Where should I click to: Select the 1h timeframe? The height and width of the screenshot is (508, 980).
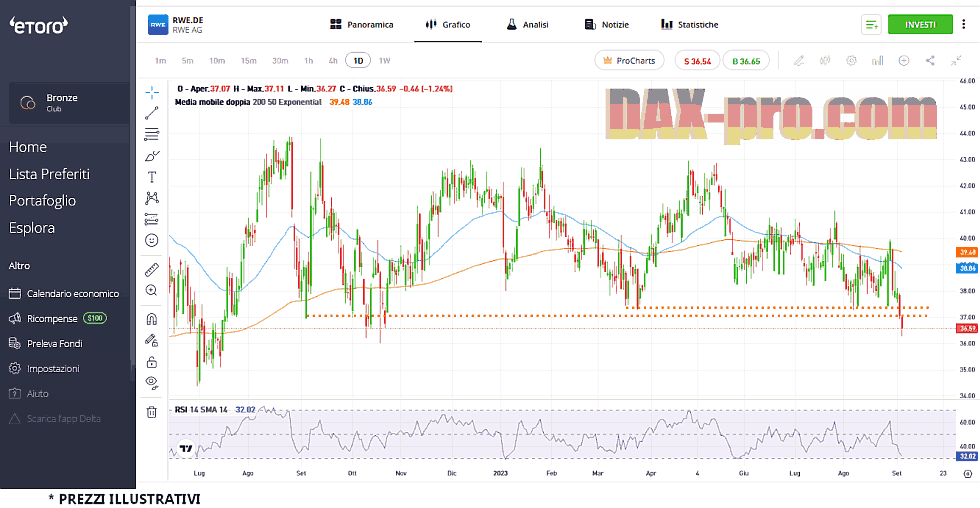point(309,61)
